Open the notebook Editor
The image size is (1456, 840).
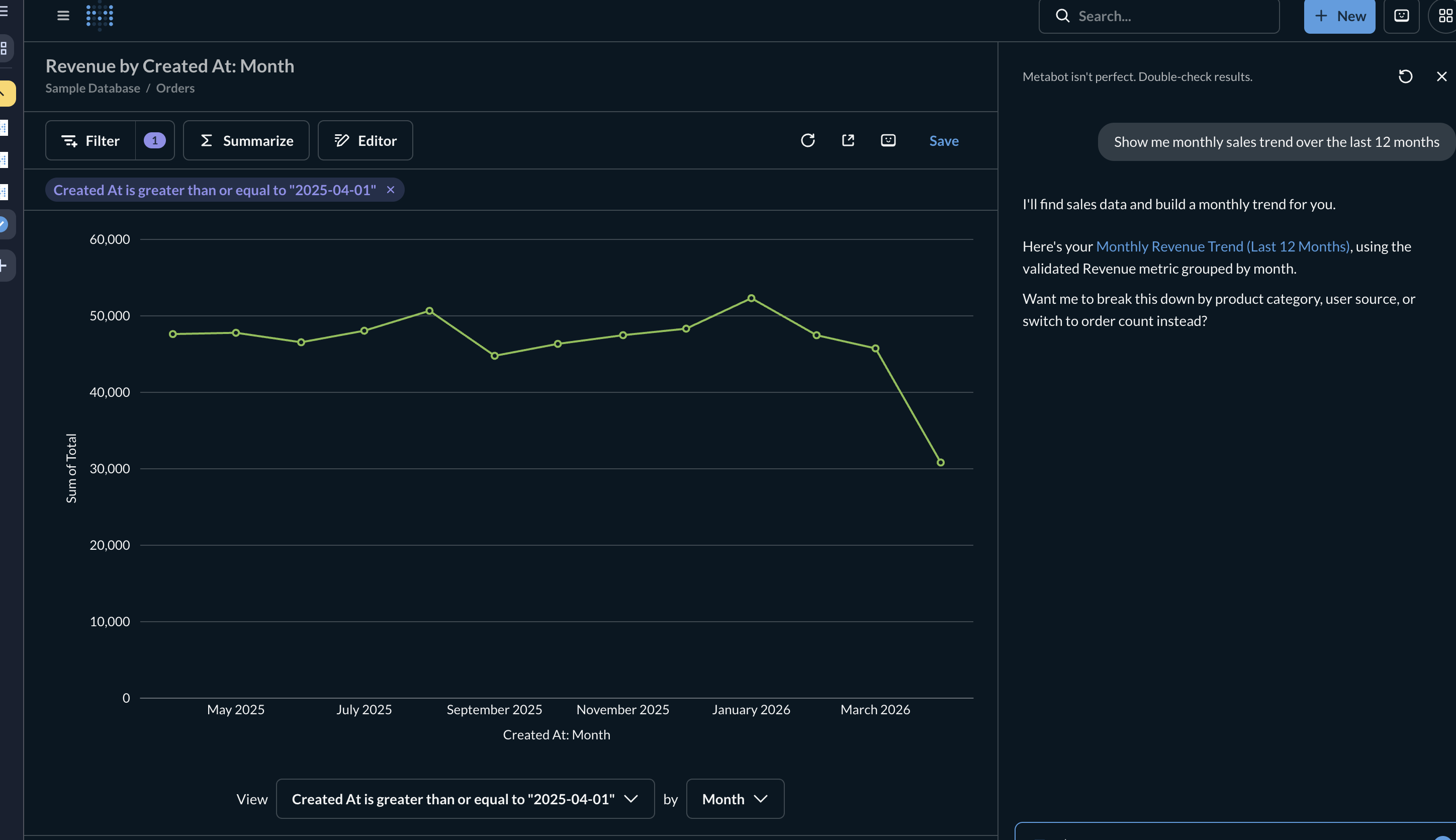point(365,140)
